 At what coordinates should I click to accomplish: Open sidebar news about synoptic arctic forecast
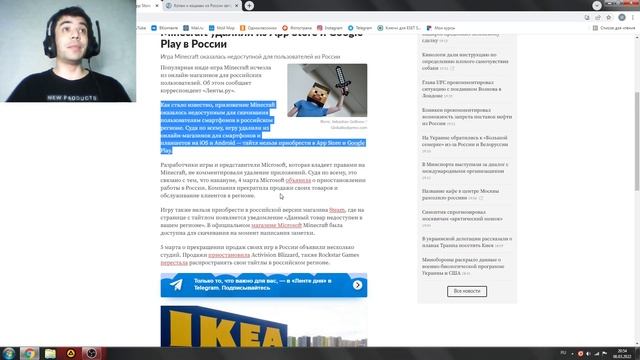point(462,218)
